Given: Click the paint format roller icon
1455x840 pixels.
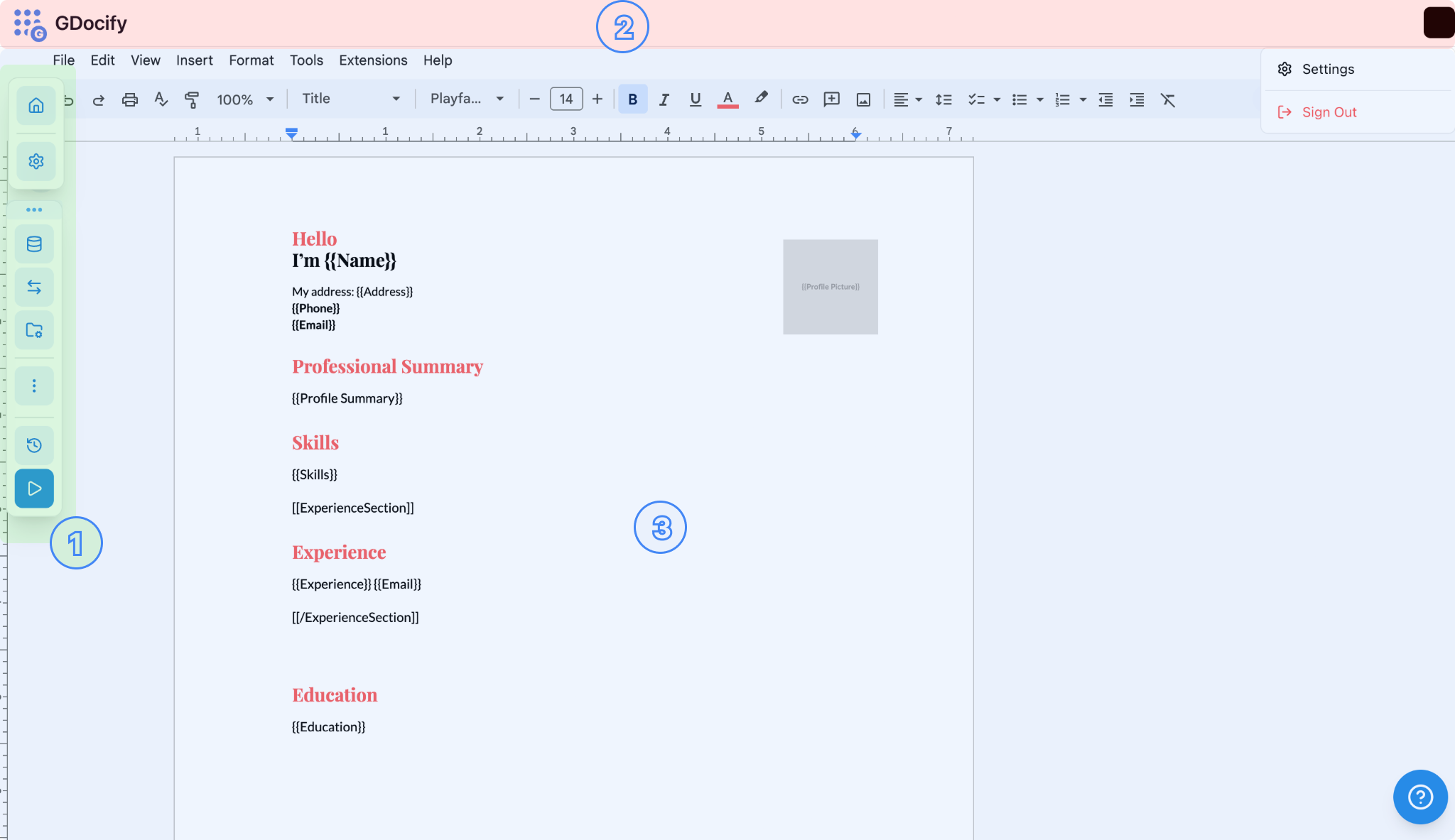Looking at the screenshot, I should point(191,99).
